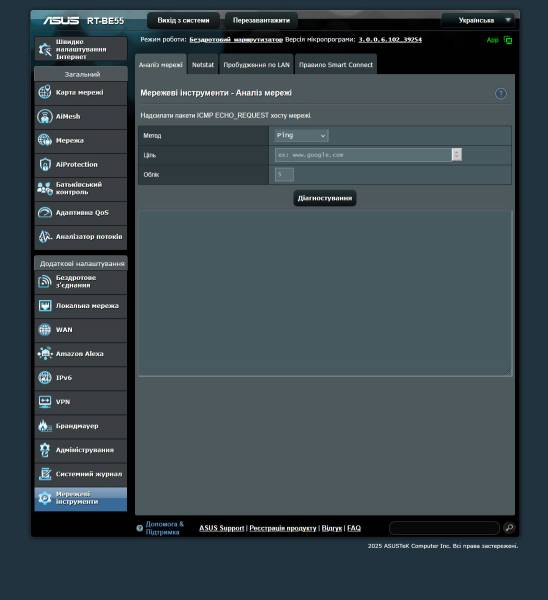Open the FAQ link
This screenshot has height=600, width=548.
coord(354,528)
